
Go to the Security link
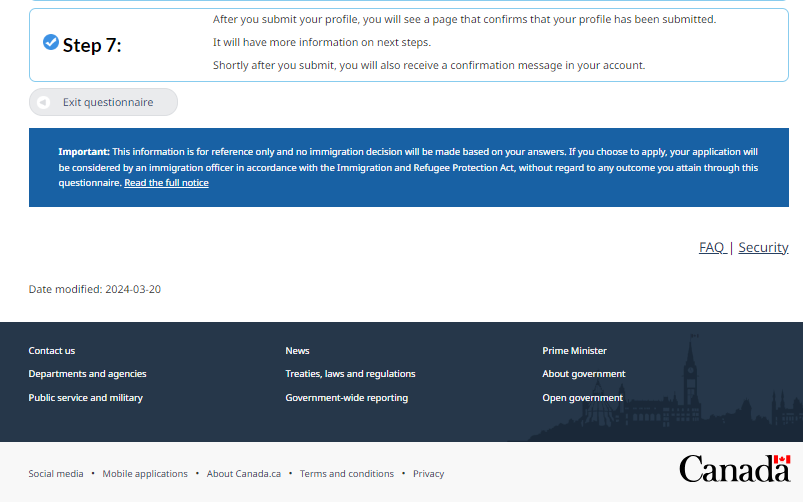point(763,247)
